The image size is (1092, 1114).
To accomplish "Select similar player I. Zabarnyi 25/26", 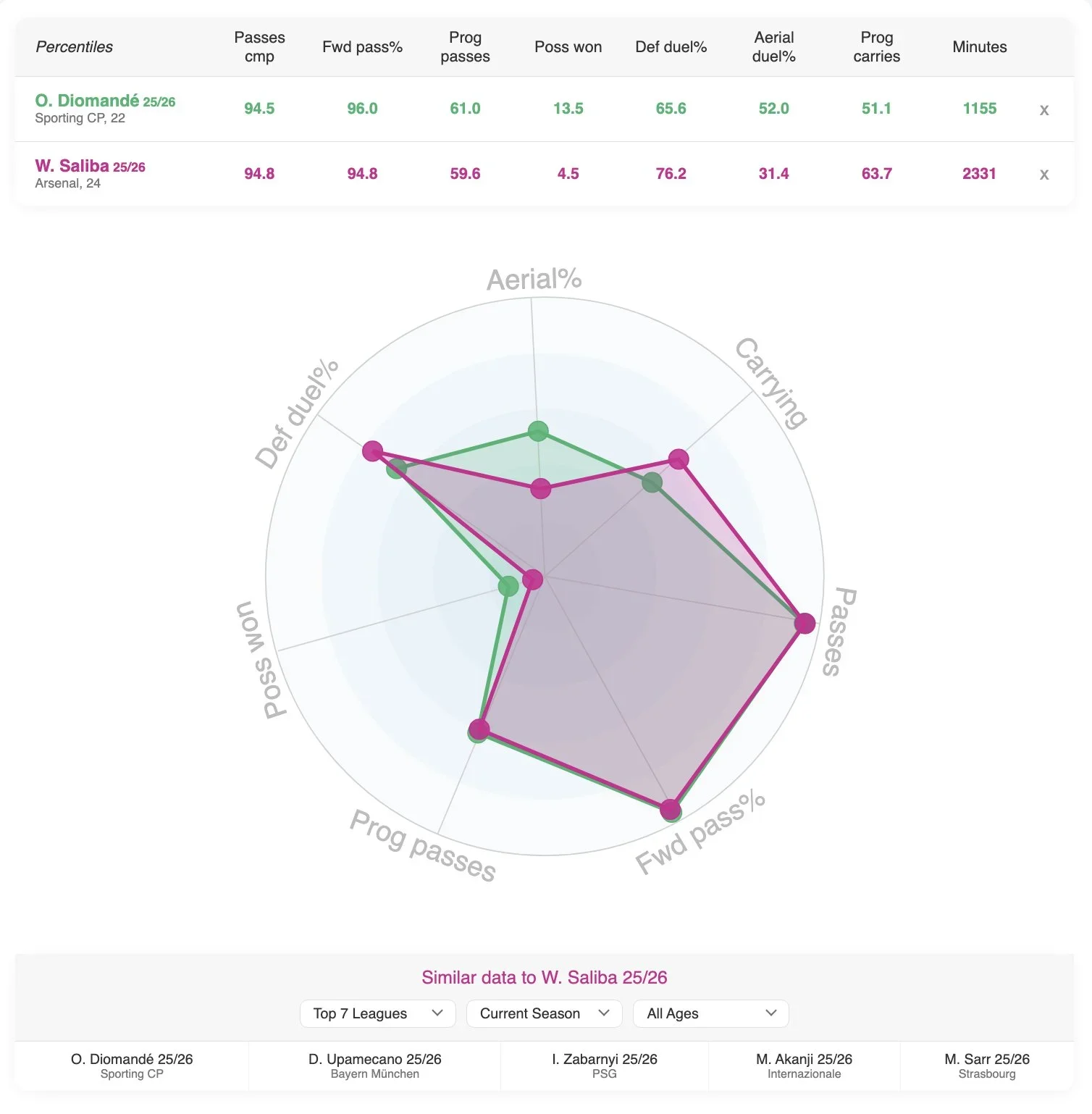I will pos(605,1065).
